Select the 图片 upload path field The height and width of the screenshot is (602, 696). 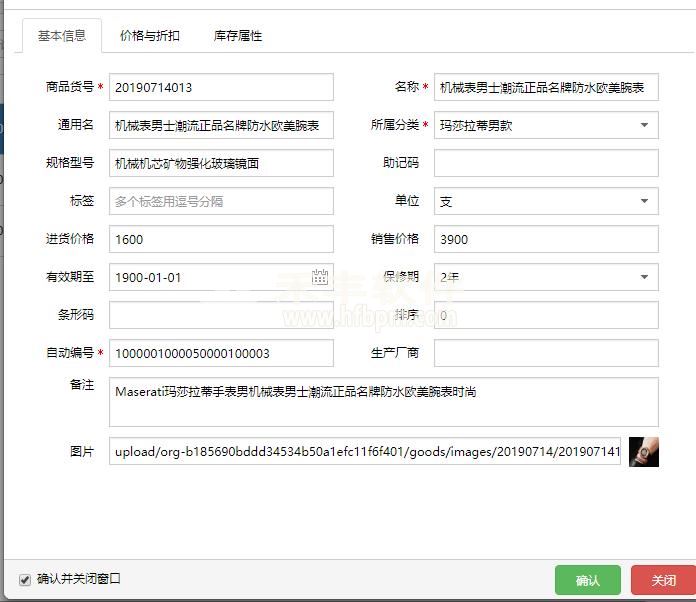(365, 452)
